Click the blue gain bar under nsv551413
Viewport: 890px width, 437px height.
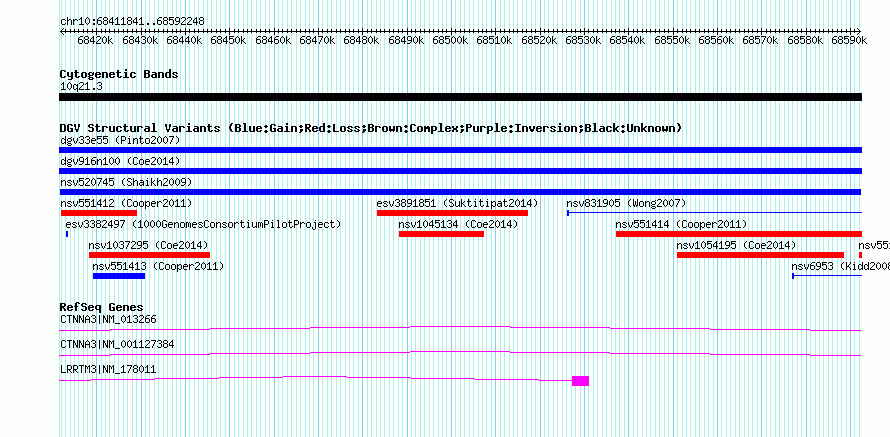tap(119, 276)
